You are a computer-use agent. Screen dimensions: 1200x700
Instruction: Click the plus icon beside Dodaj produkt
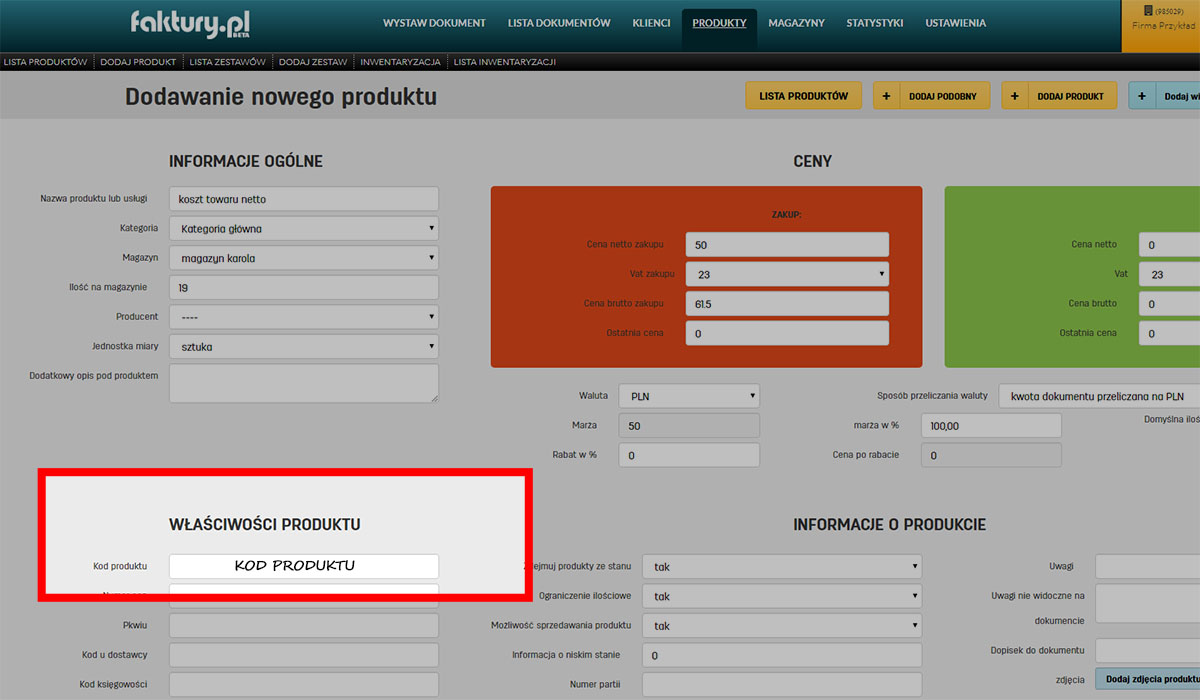pyautogui.click(x=1015, y=96)
